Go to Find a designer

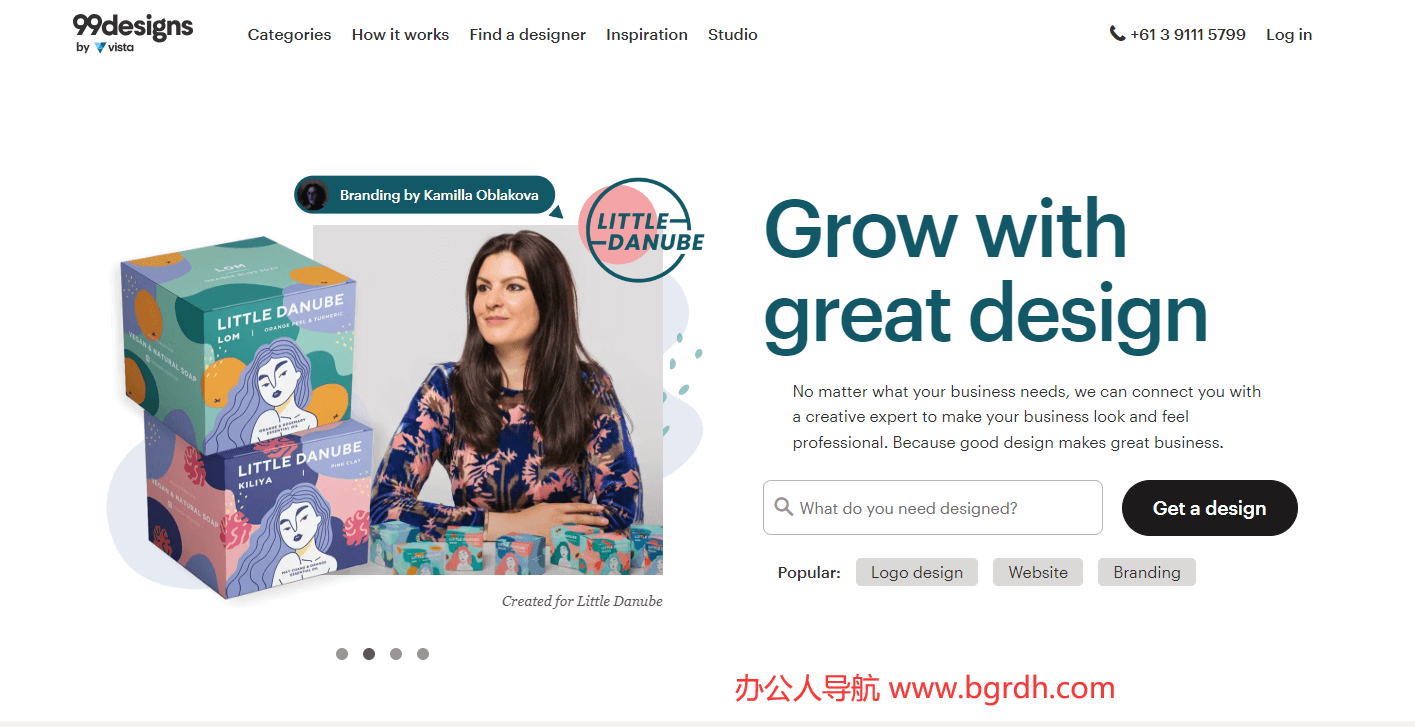(527, 34)
